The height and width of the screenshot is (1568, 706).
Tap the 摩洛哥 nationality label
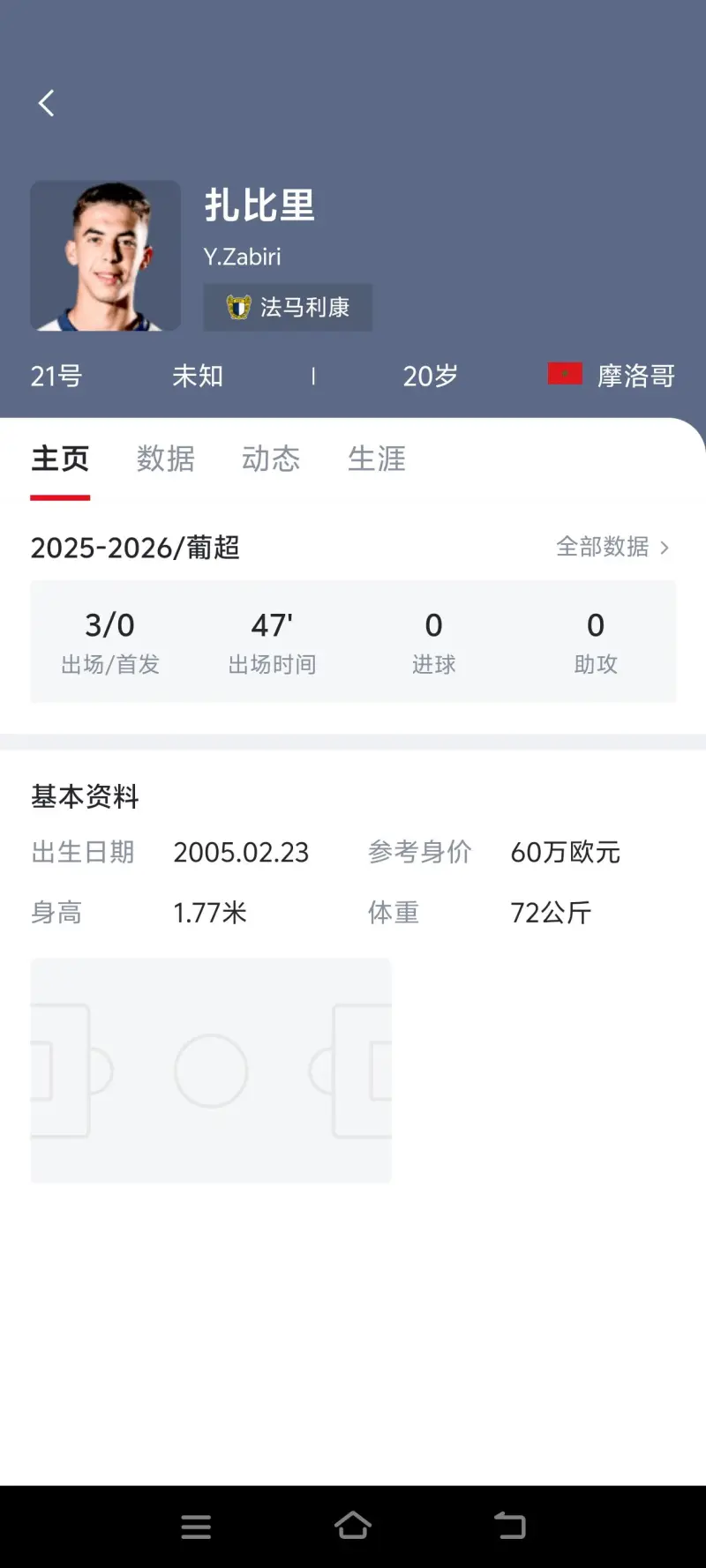pos(635,376)
